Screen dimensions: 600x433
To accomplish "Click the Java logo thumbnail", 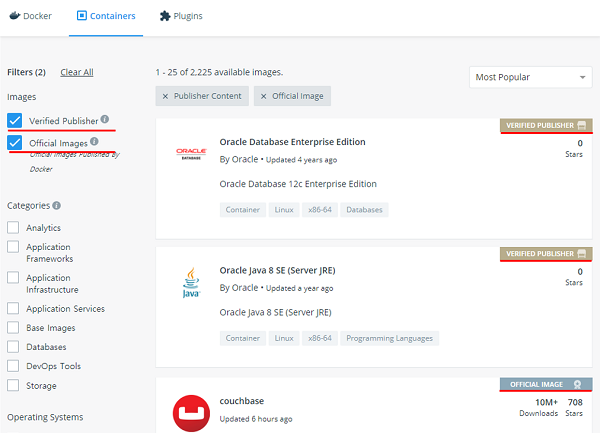I will 191,283.
